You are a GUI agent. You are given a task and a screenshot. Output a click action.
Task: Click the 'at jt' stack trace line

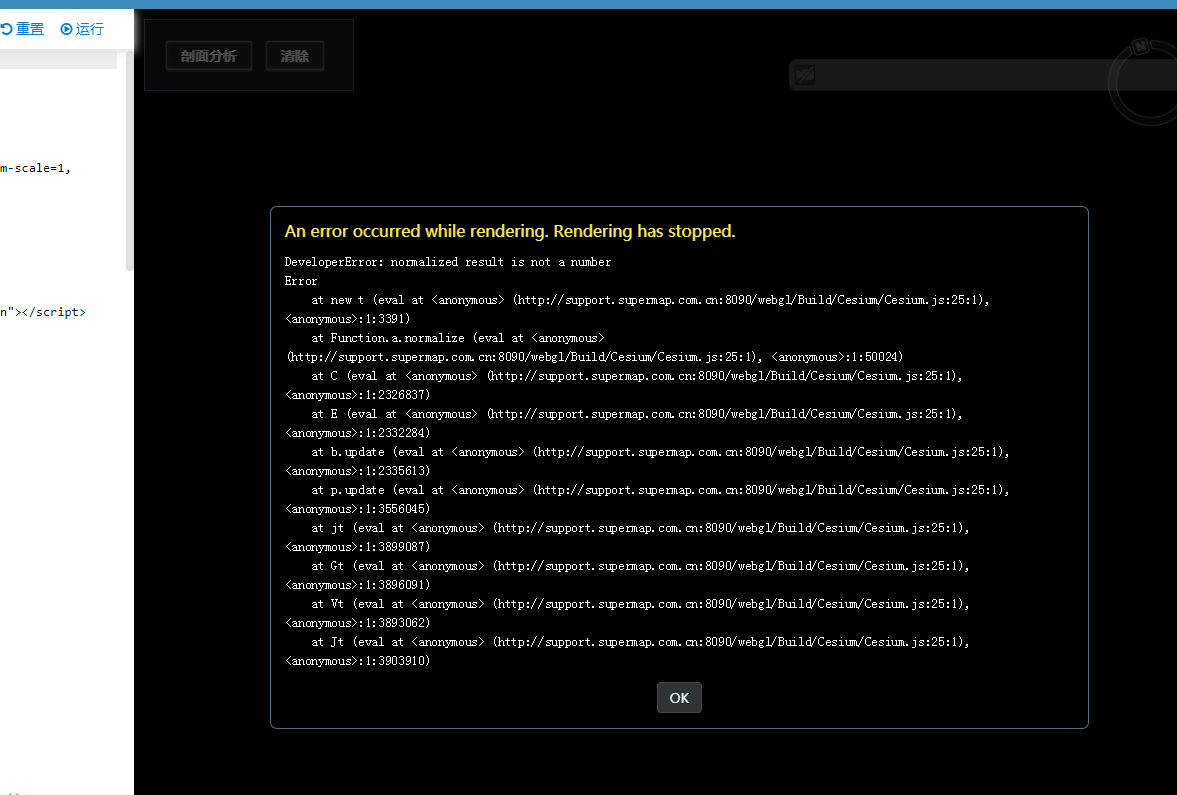pyautogui.click(x=640, y=528)
